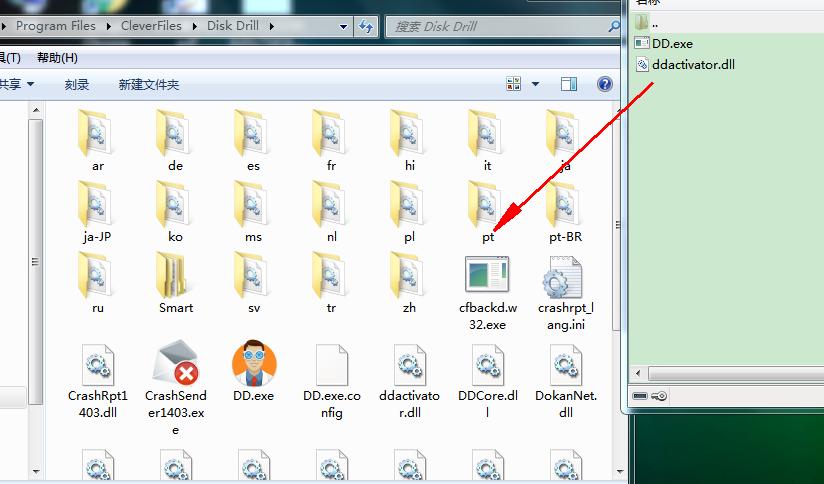Open the 工具(T) menu

click(x=9, y=58)
